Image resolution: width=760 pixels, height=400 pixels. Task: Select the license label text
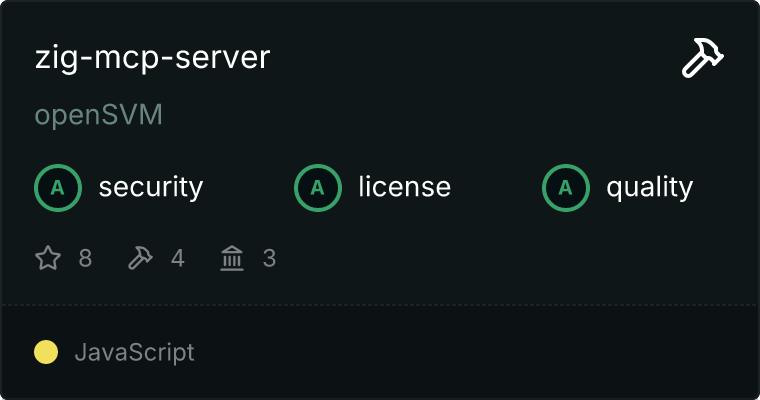[x=404, y=187]
